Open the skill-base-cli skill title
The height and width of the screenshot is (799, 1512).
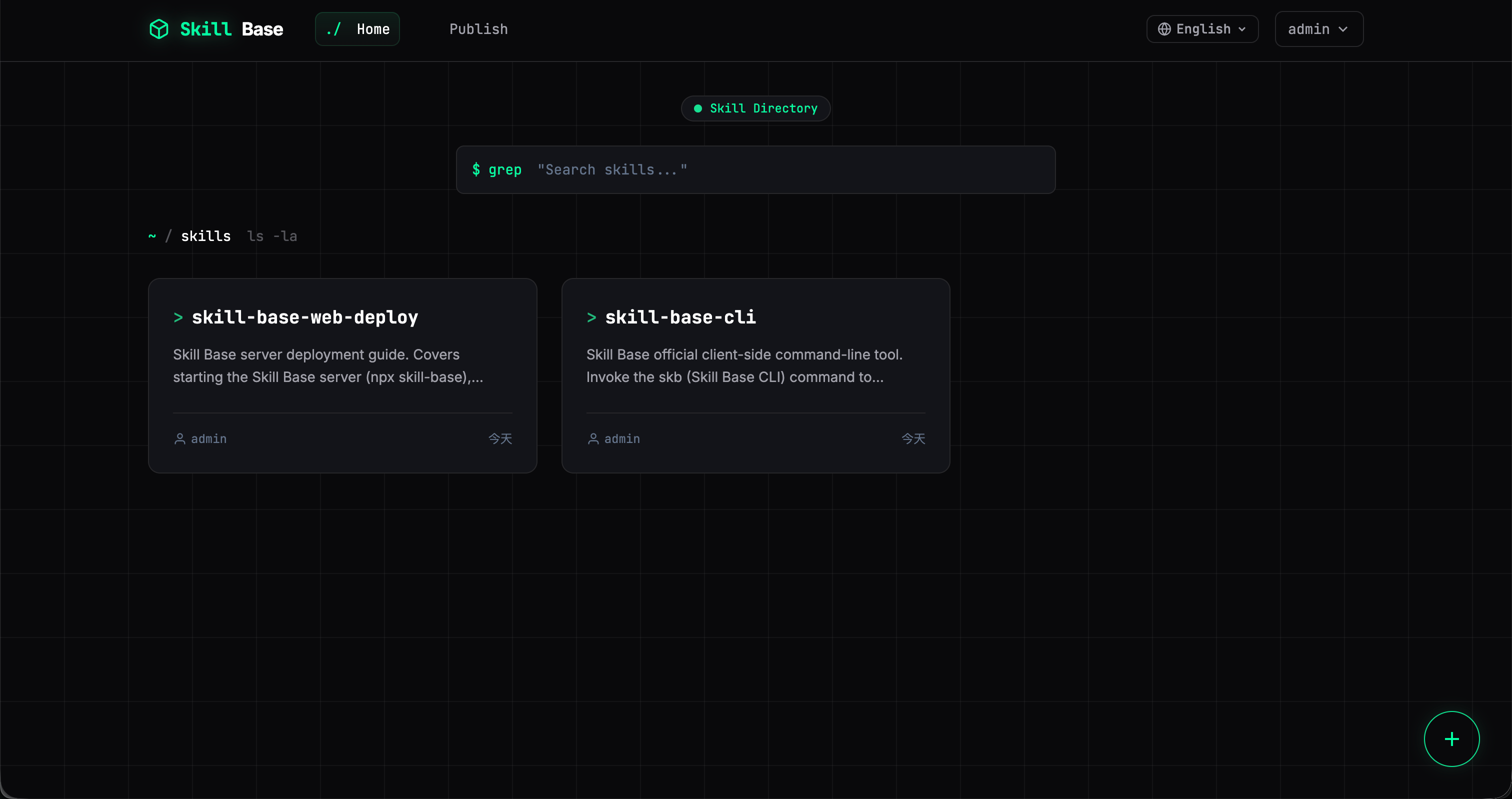coord(680,317)
